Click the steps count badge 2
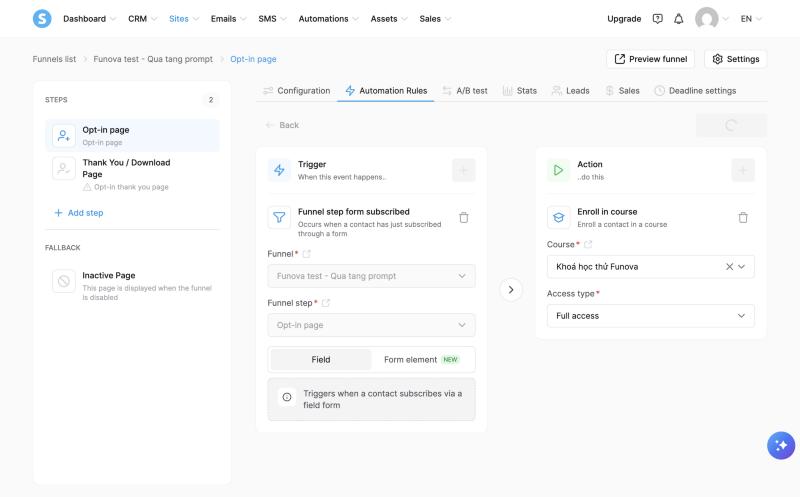Image resolution: width=800 pixels, height=497 pixels. (x=211, y=100)
